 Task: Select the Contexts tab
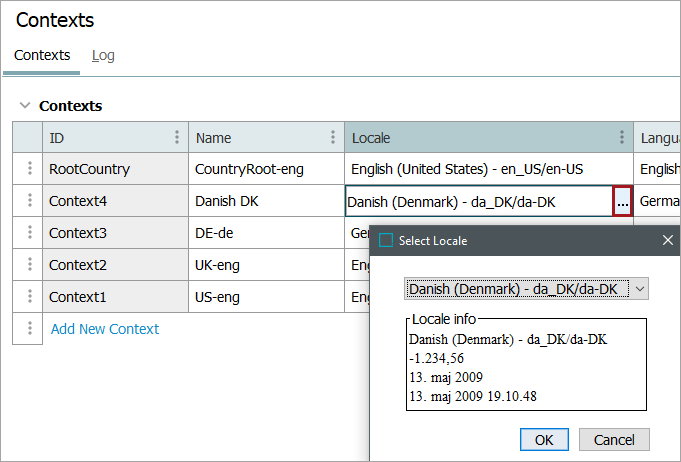click(42, 56)
